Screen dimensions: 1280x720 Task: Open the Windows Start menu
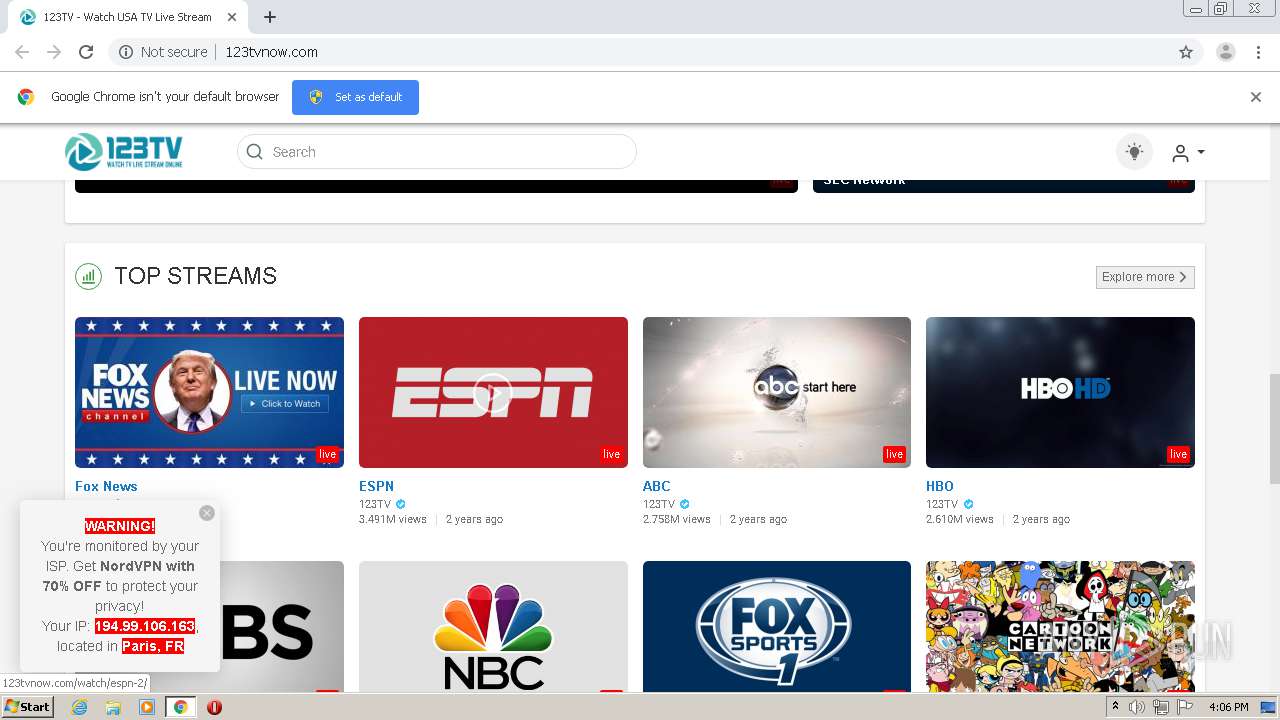pos(27,707)
